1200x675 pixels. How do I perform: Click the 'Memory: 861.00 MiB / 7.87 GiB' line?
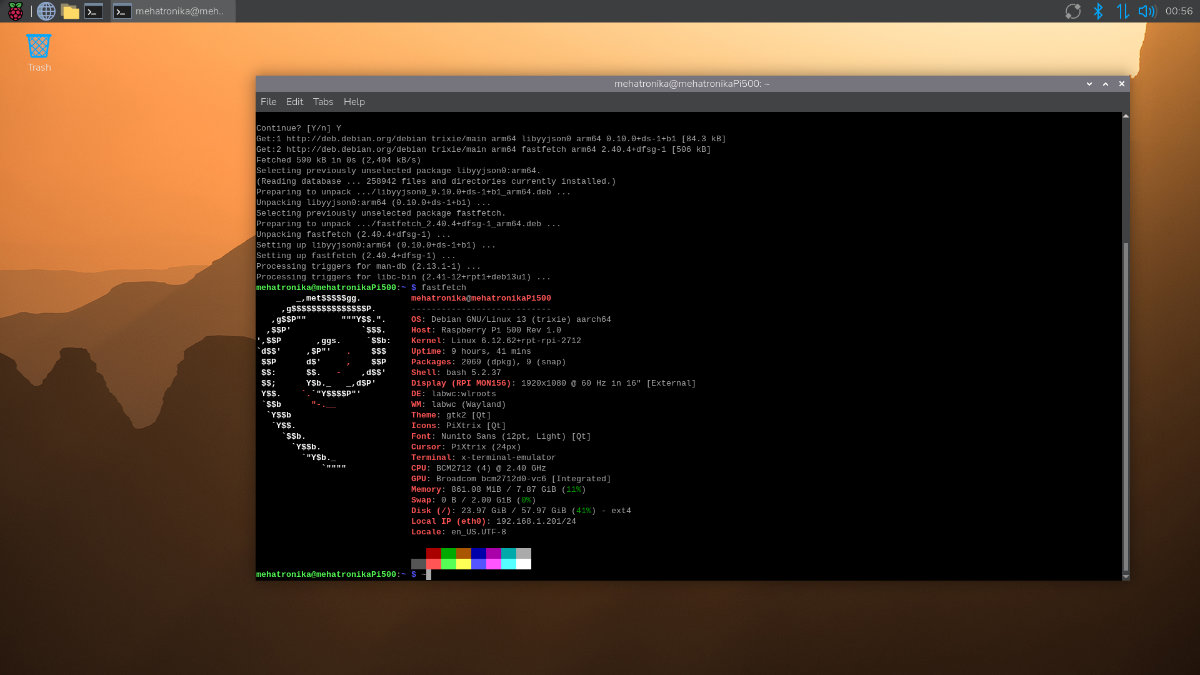498,490
